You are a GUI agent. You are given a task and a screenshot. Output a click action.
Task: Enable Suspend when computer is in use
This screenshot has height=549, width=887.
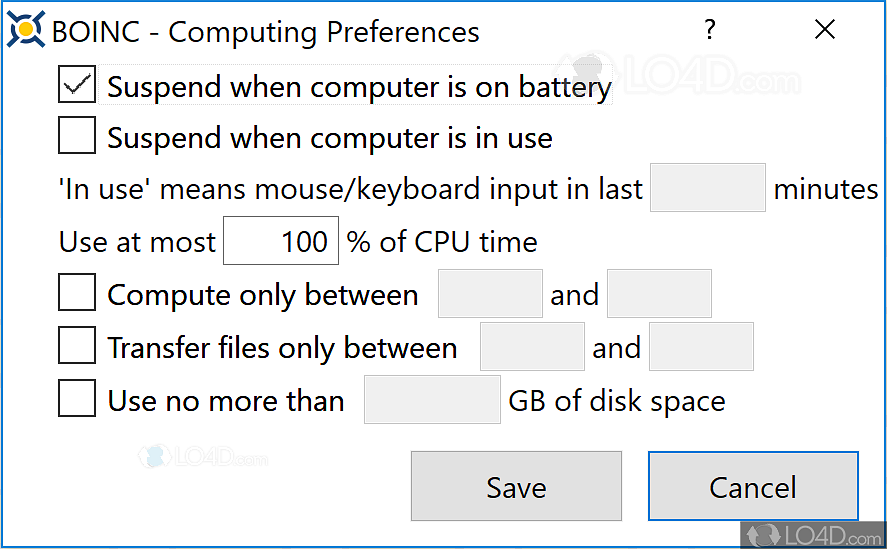tap(77, 136)
